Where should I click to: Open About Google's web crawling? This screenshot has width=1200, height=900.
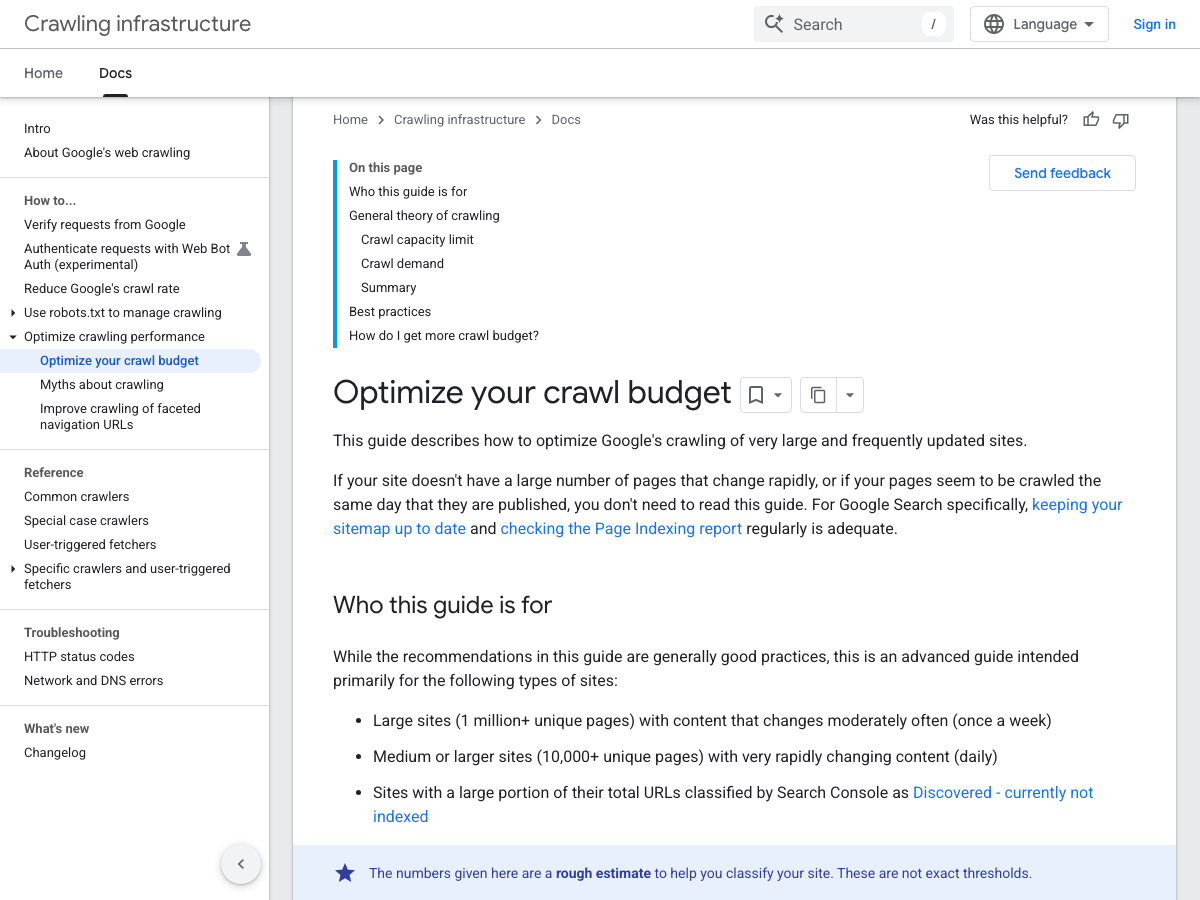[x=107, y=153]
